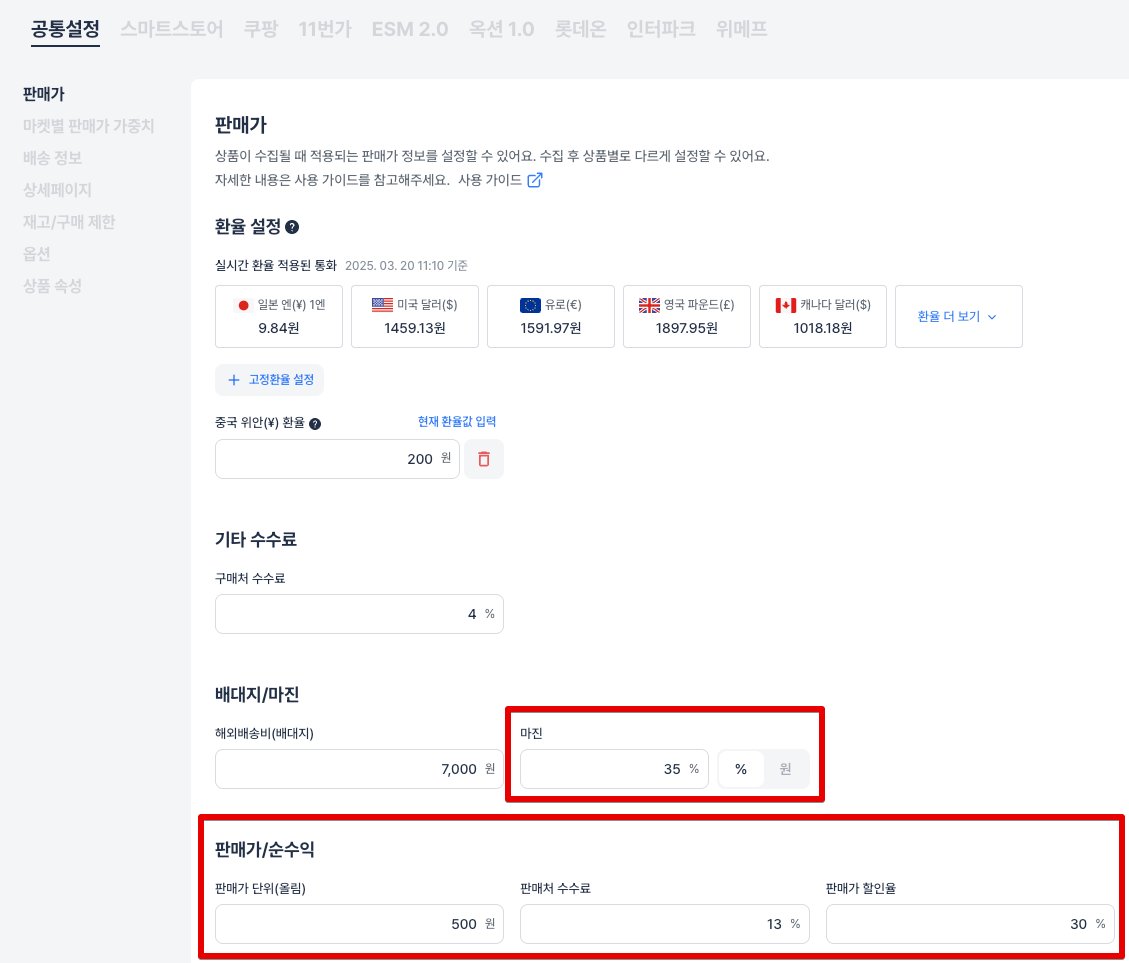Click the 판매가/순수익 heading
Image resolution: width=1129 pixels, height=963 pixels.
point(265,850)
